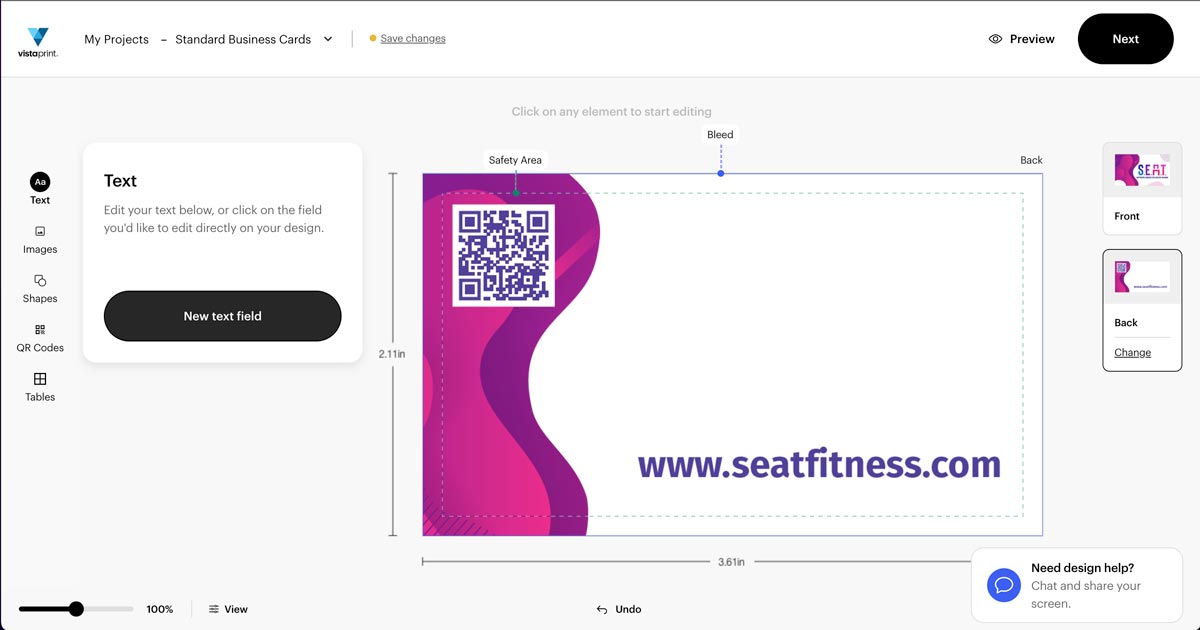1200x630 pixels.
Task: Open the Images panel
Action: (x=40, y=239)
